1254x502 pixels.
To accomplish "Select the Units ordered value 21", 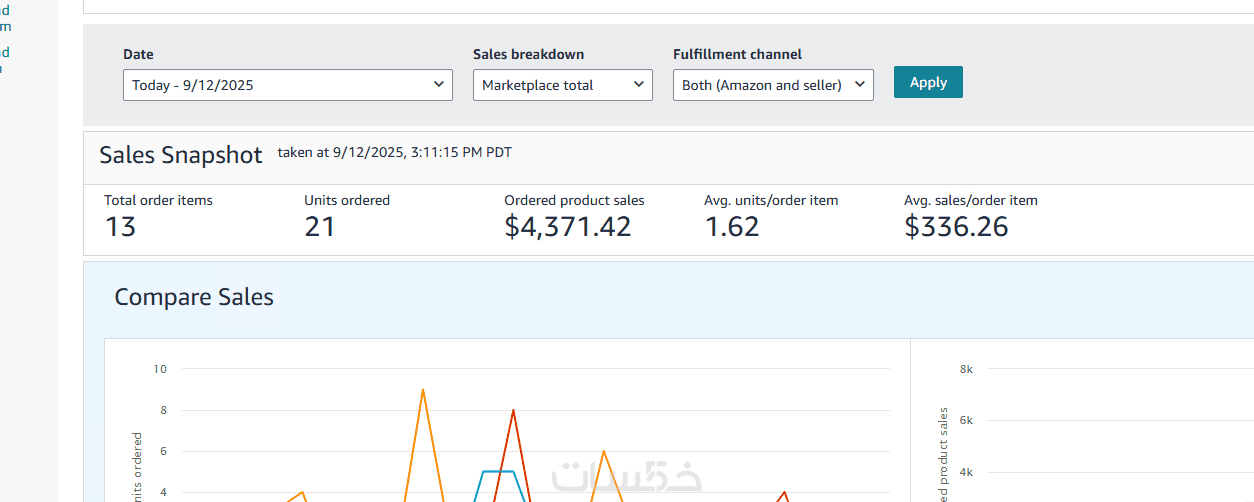I will click(x=319, y=227).
